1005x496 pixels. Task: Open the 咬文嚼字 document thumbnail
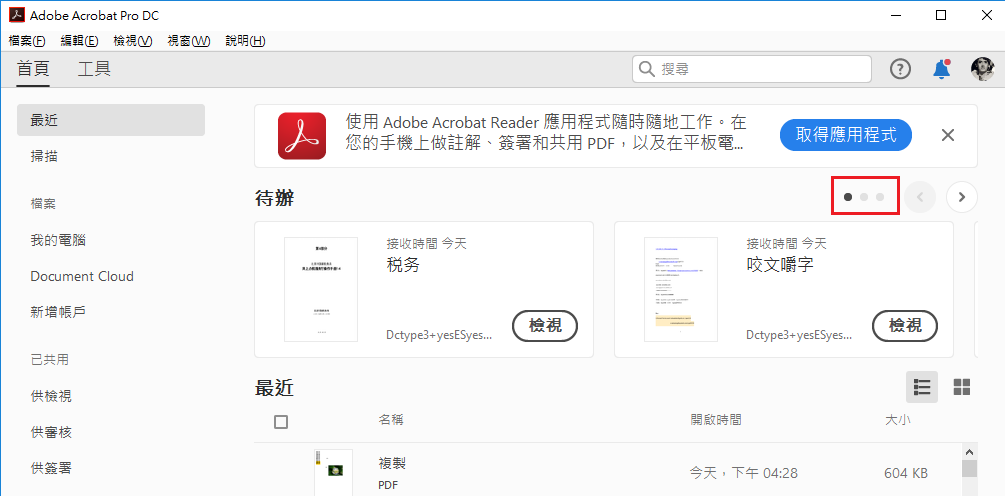[681, 290]
